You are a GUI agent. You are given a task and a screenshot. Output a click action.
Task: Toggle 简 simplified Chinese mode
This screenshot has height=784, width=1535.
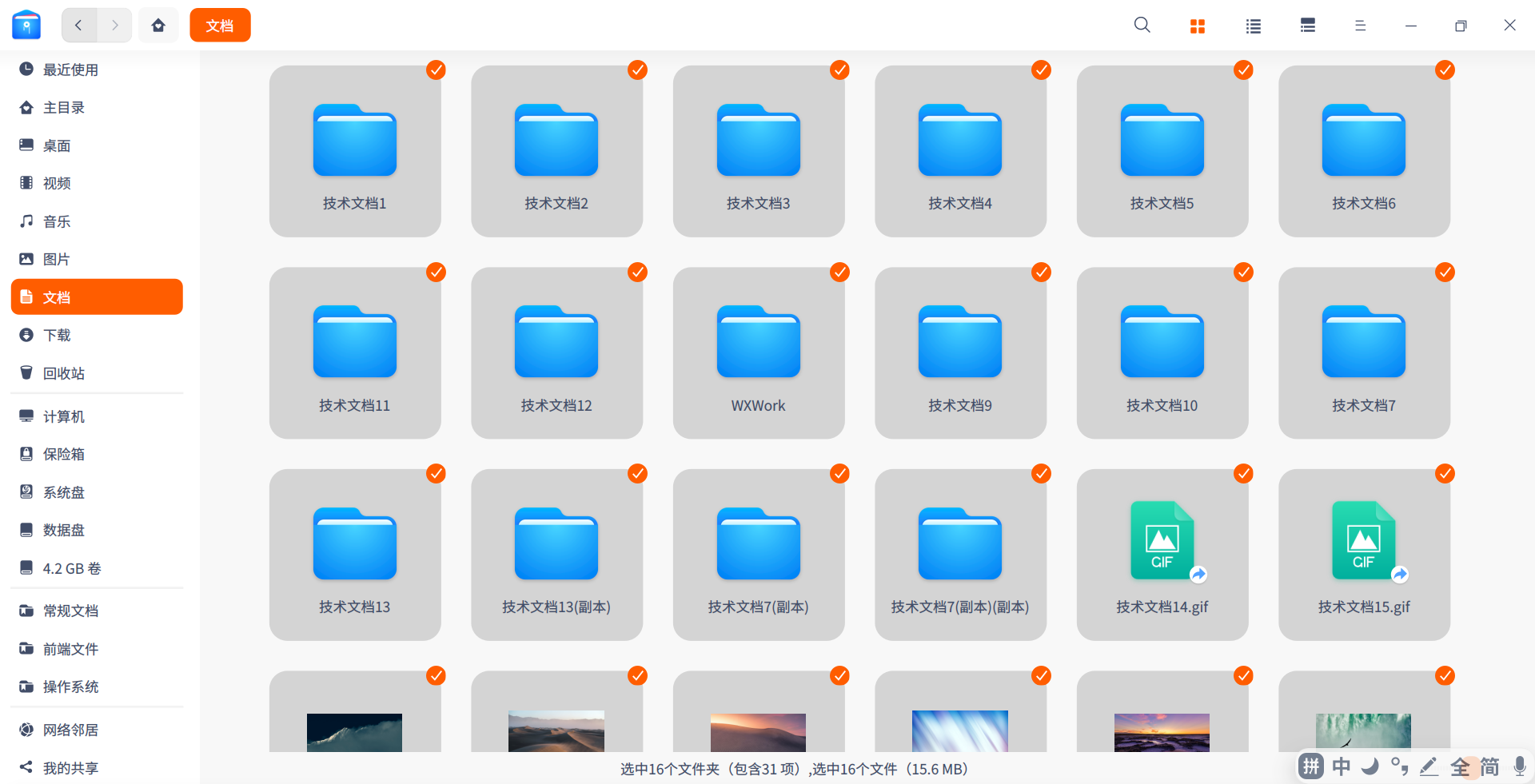coord(1489,767)
